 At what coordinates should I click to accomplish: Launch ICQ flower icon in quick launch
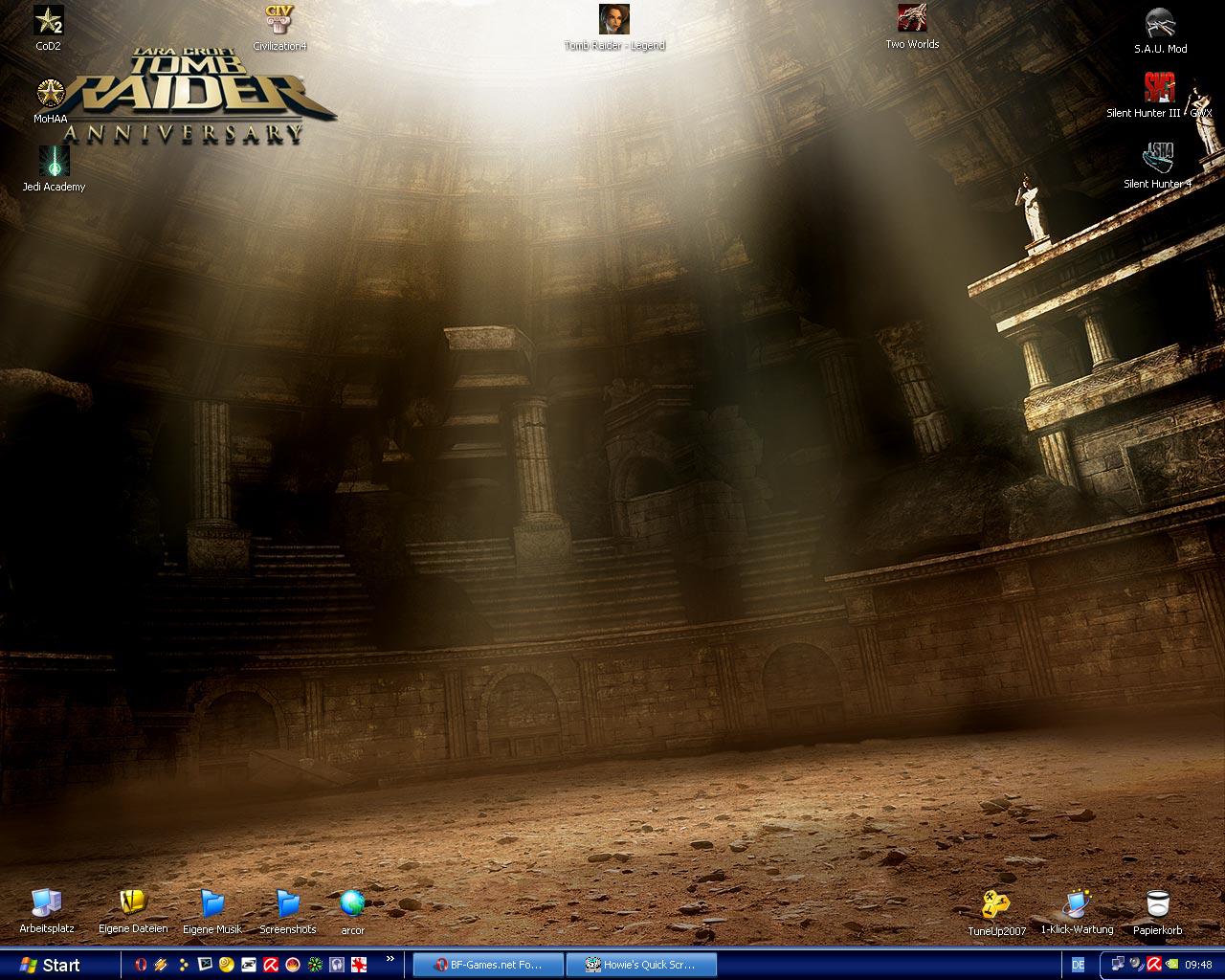(315, 965)
